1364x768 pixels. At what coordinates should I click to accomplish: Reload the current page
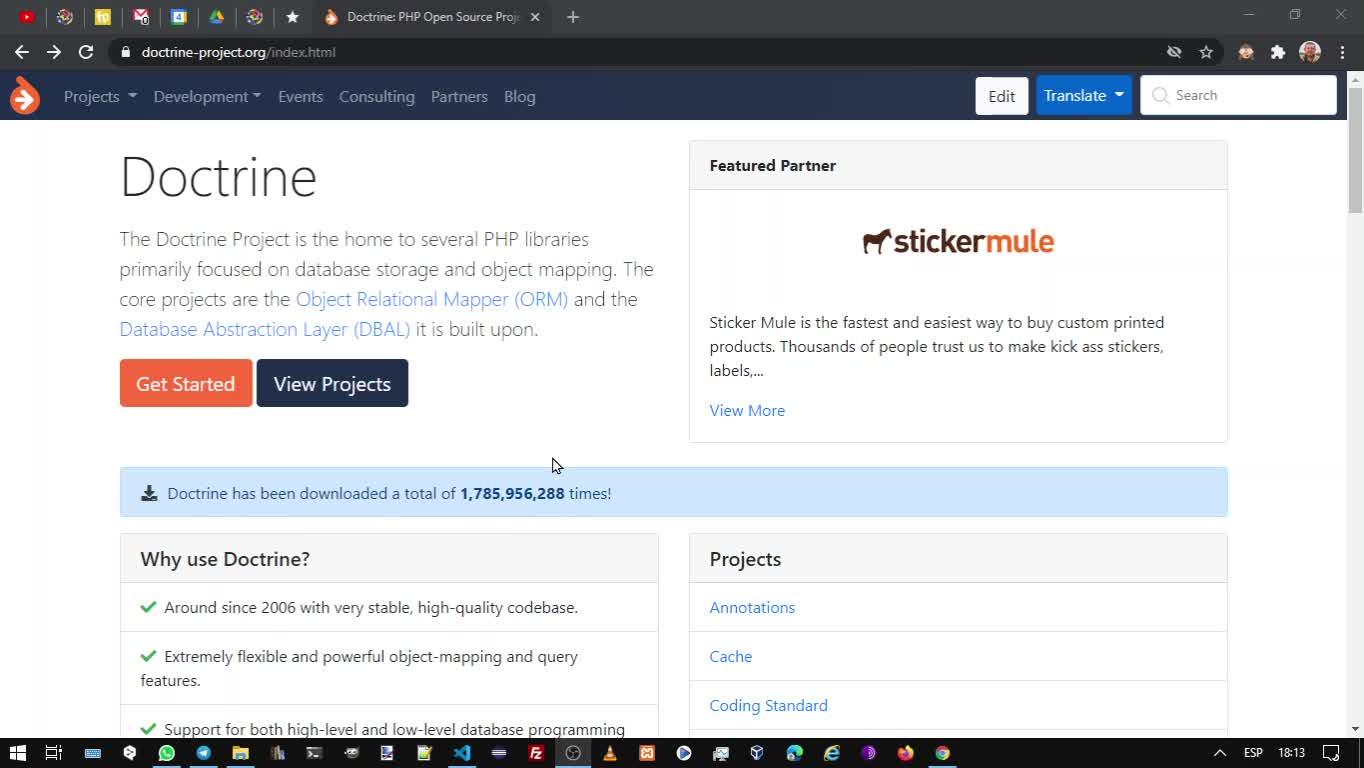point(86,52)
